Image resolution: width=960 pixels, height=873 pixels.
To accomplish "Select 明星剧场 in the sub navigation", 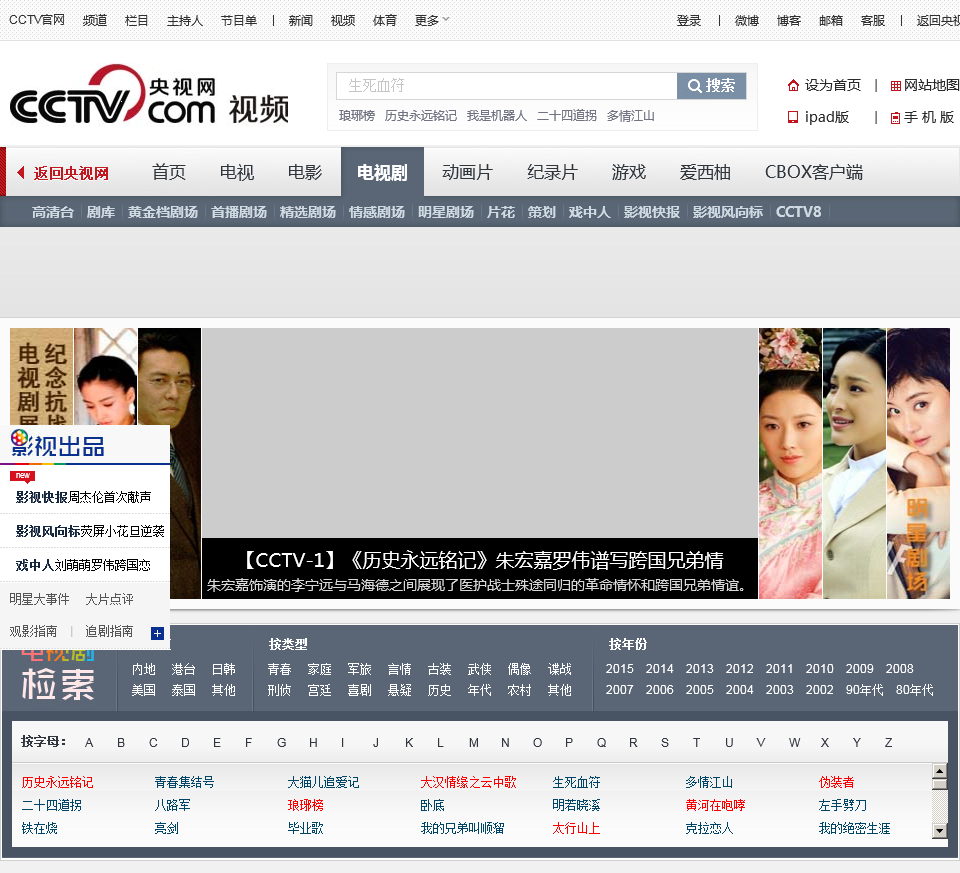I will point(446,212).
